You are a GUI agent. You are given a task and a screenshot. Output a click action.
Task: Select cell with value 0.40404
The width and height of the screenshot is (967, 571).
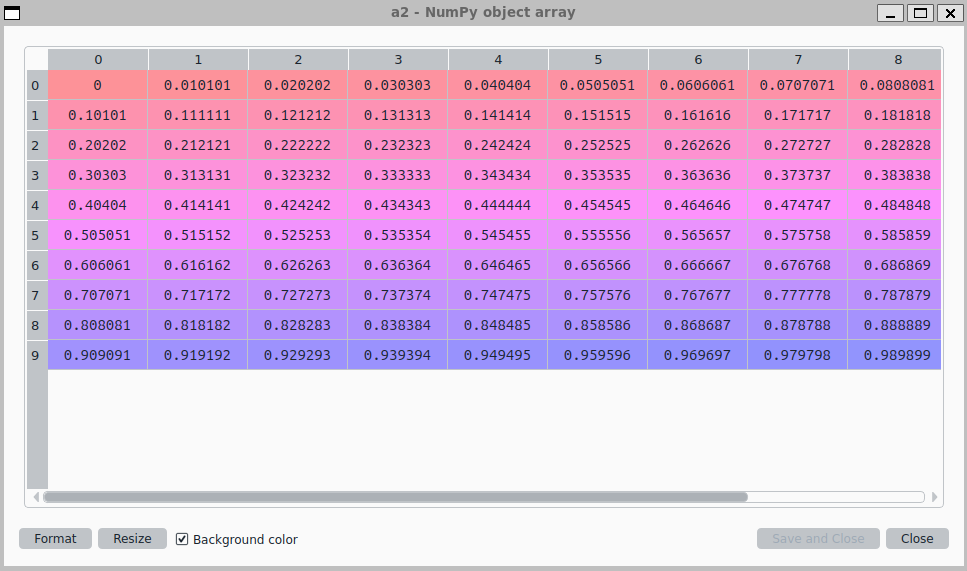click(98, 205)
